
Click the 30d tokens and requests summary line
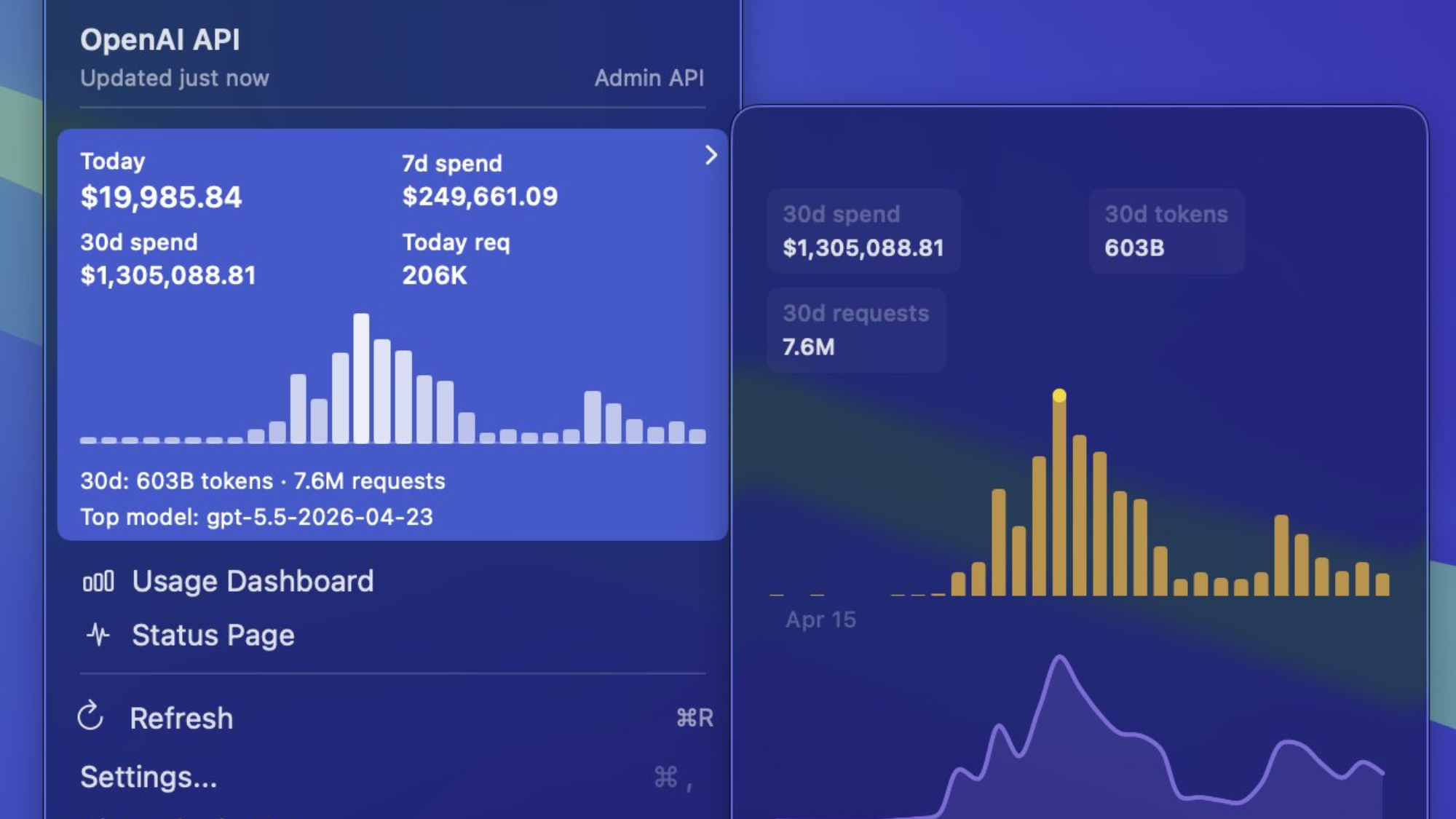pos(262,481)
